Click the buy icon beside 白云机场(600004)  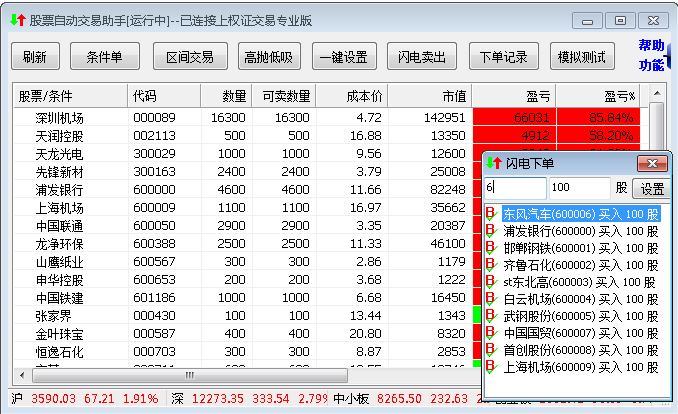coord(492,299)
